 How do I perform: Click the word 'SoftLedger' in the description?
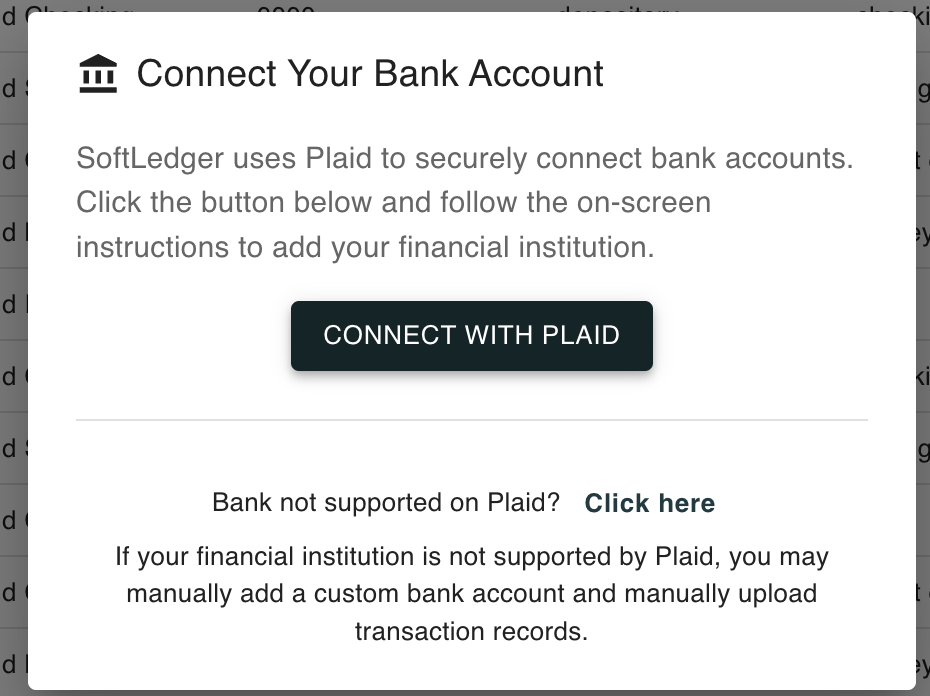pos(150,158)
